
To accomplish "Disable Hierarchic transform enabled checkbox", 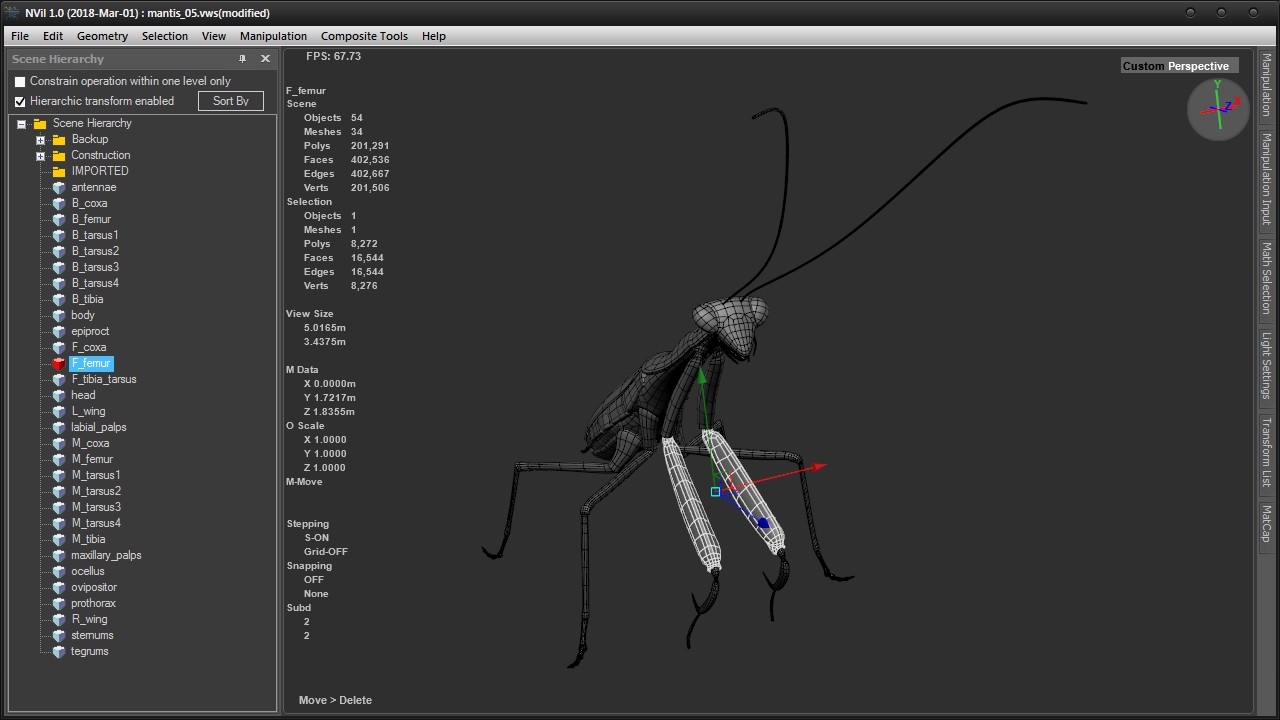I will pyautogui.click(x=20, y=102).
